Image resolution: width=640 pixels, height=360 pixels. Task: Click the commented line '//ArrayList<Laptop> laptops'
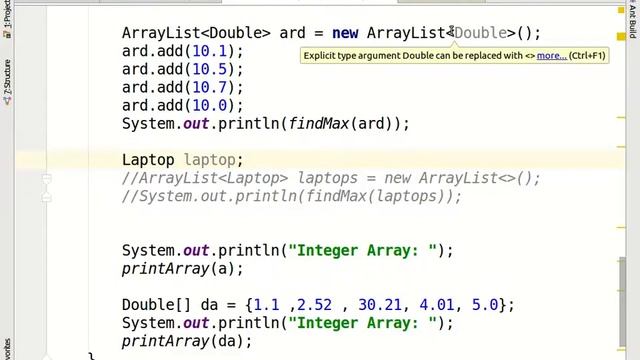tap(331, 178)
